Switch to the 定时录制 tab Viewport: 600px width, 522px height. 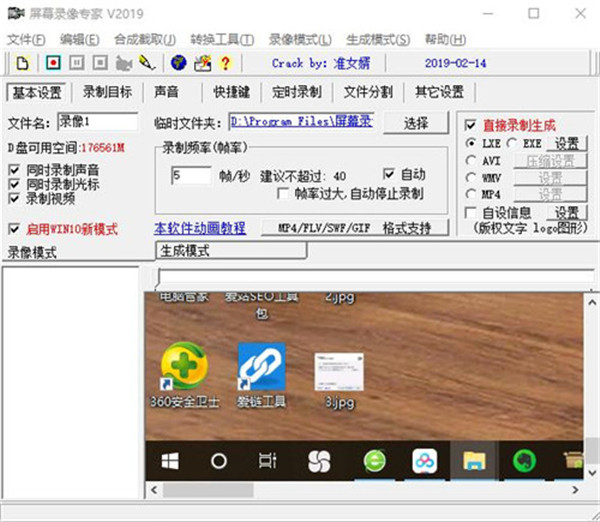point(296,92)
